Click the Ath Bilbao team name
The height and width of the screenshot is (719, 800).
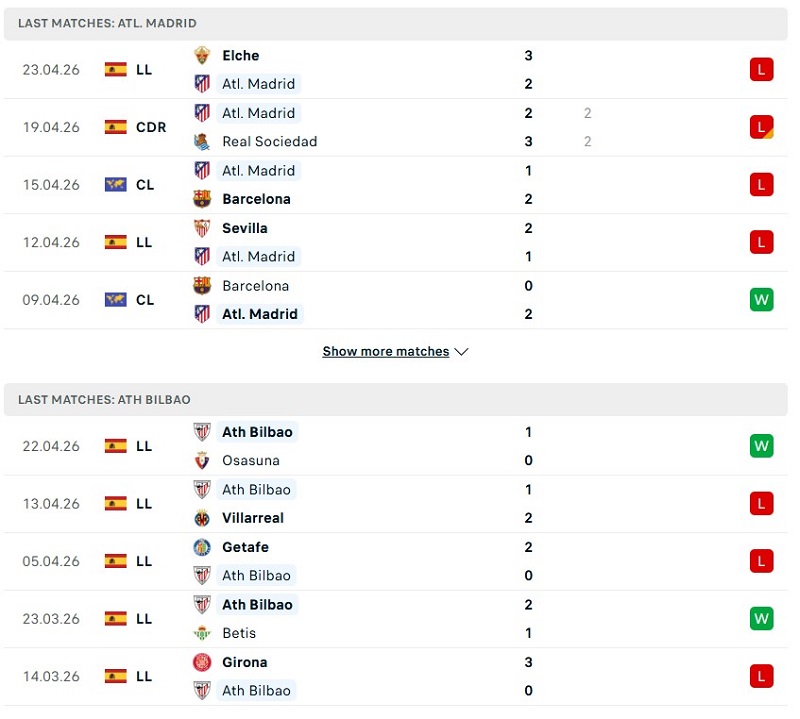(x=258, y=432)
